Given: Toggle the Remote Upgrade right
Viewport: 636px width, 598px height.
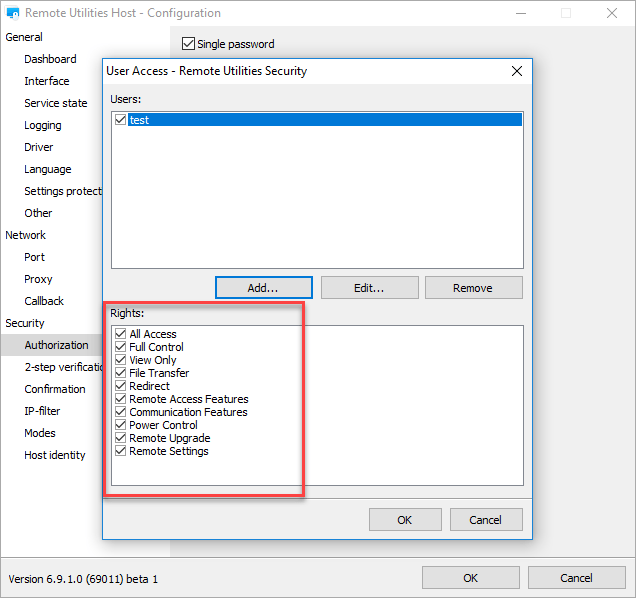Looking at the screenshot, I should click(x=120, y=438).
